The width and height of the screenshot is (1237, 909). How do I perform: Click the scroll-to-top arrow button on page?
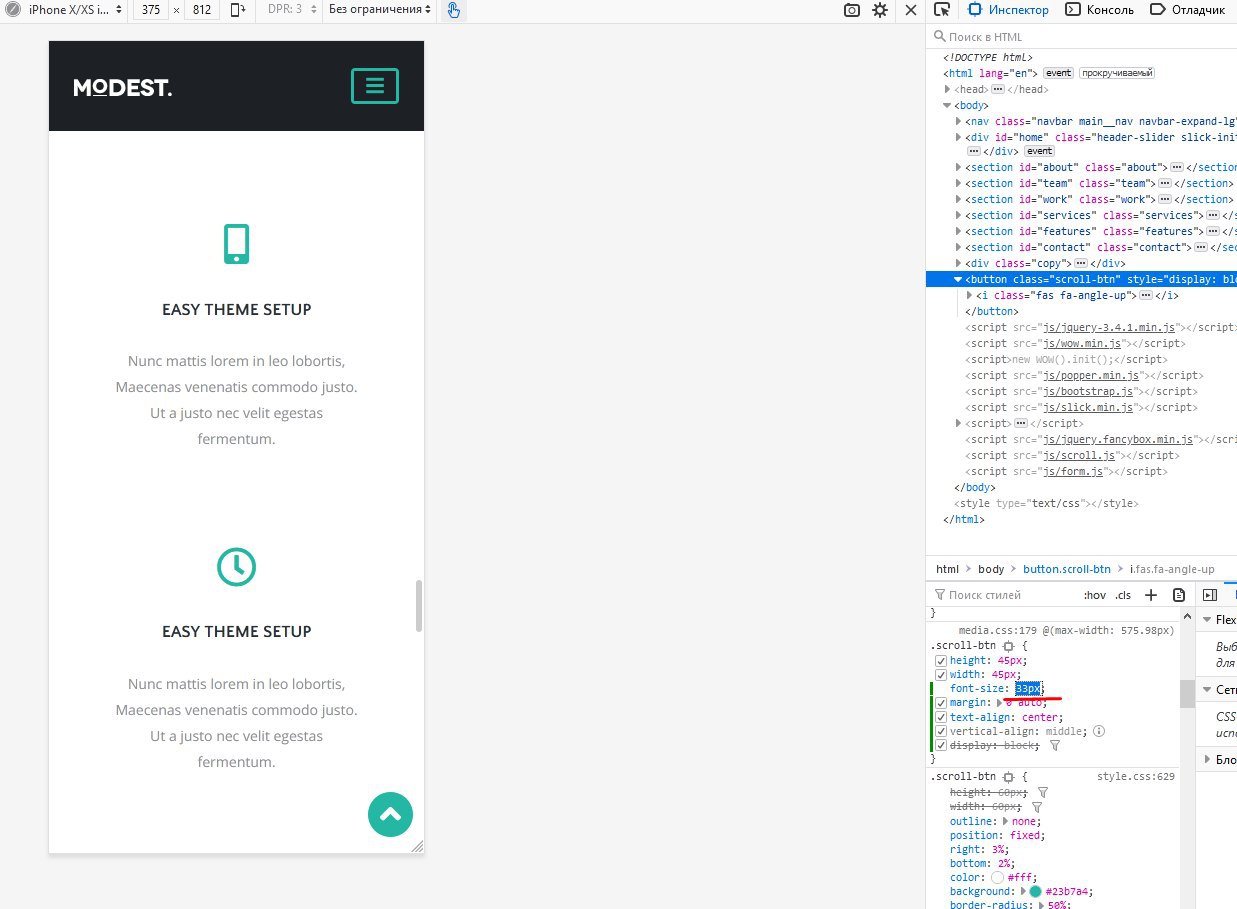[390, 814]
